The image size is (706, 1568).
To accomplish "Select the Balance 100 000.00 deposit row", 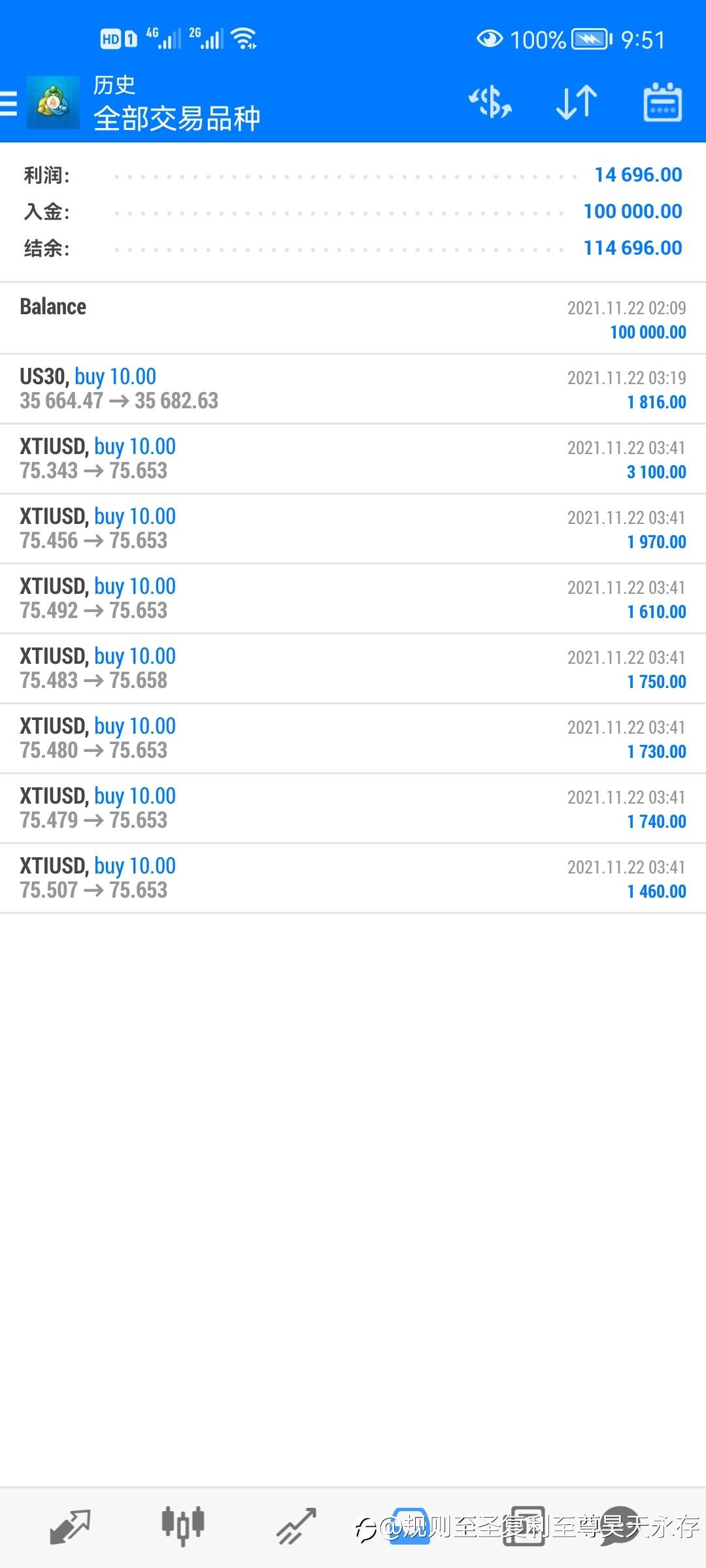I will coord(353,319).
